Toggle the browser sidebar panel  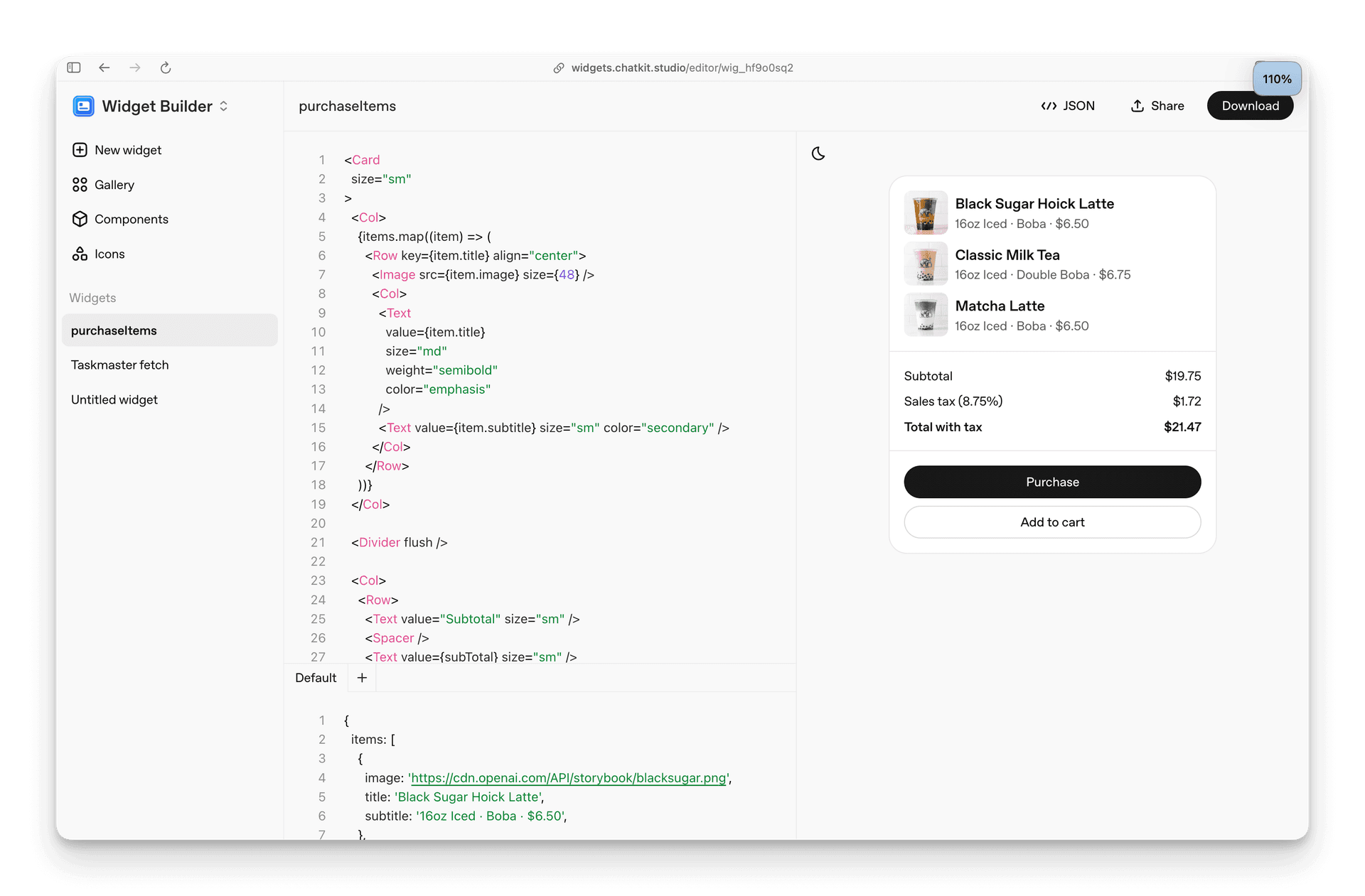pyautogui.click(x=74, y=68)
